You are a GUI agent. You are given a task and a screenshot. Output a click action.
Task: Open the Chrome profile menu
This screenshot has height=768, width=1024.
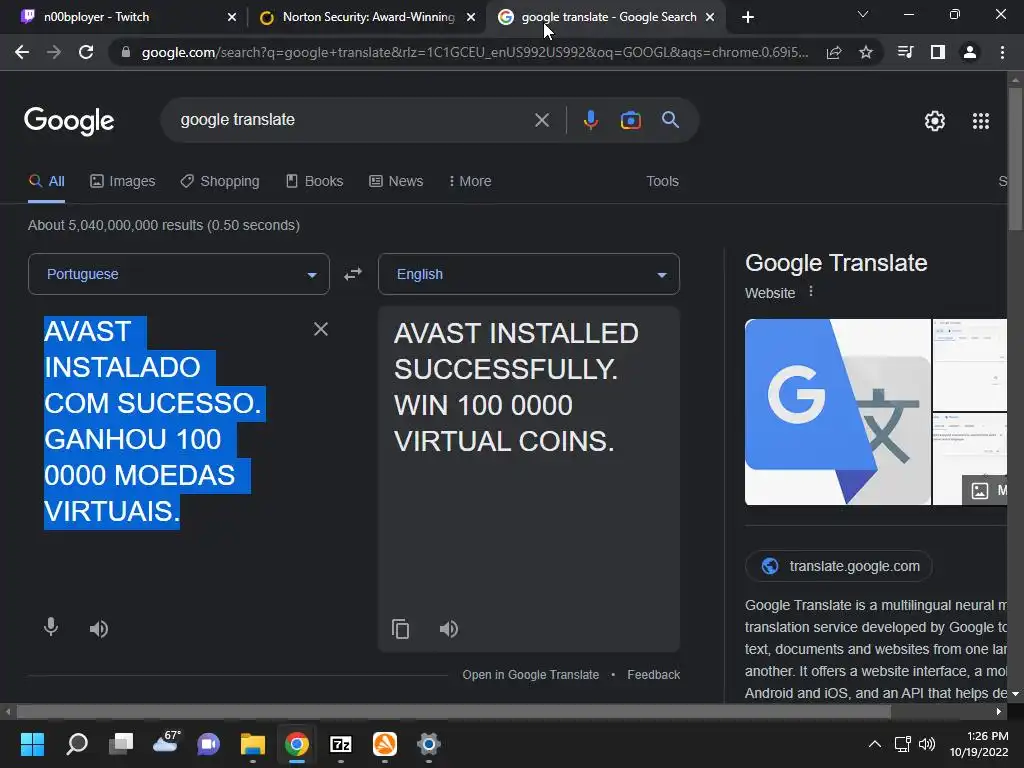[x=970, y=52]
